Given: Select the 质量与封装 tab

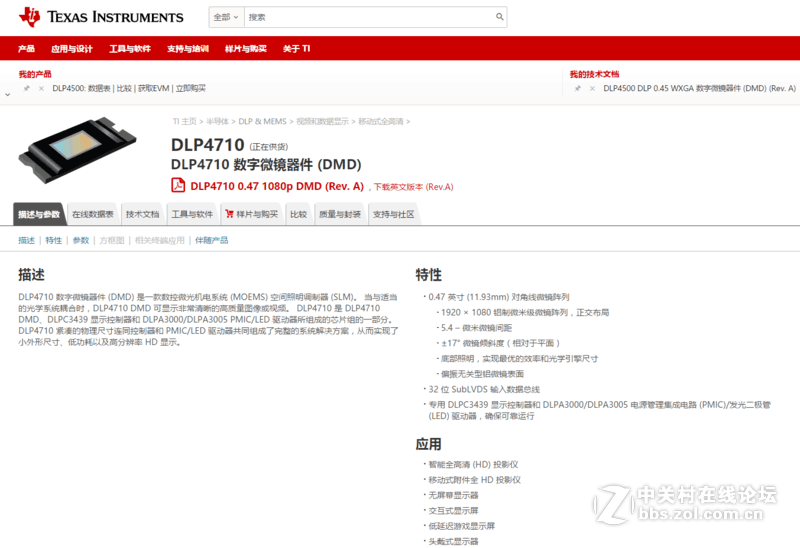Looking at the screenshot, I should coord(340,214).
